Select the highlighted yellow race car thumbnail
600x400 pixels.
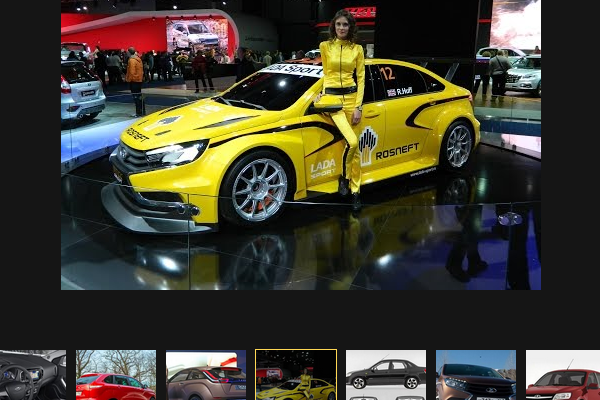click(296, 375)
